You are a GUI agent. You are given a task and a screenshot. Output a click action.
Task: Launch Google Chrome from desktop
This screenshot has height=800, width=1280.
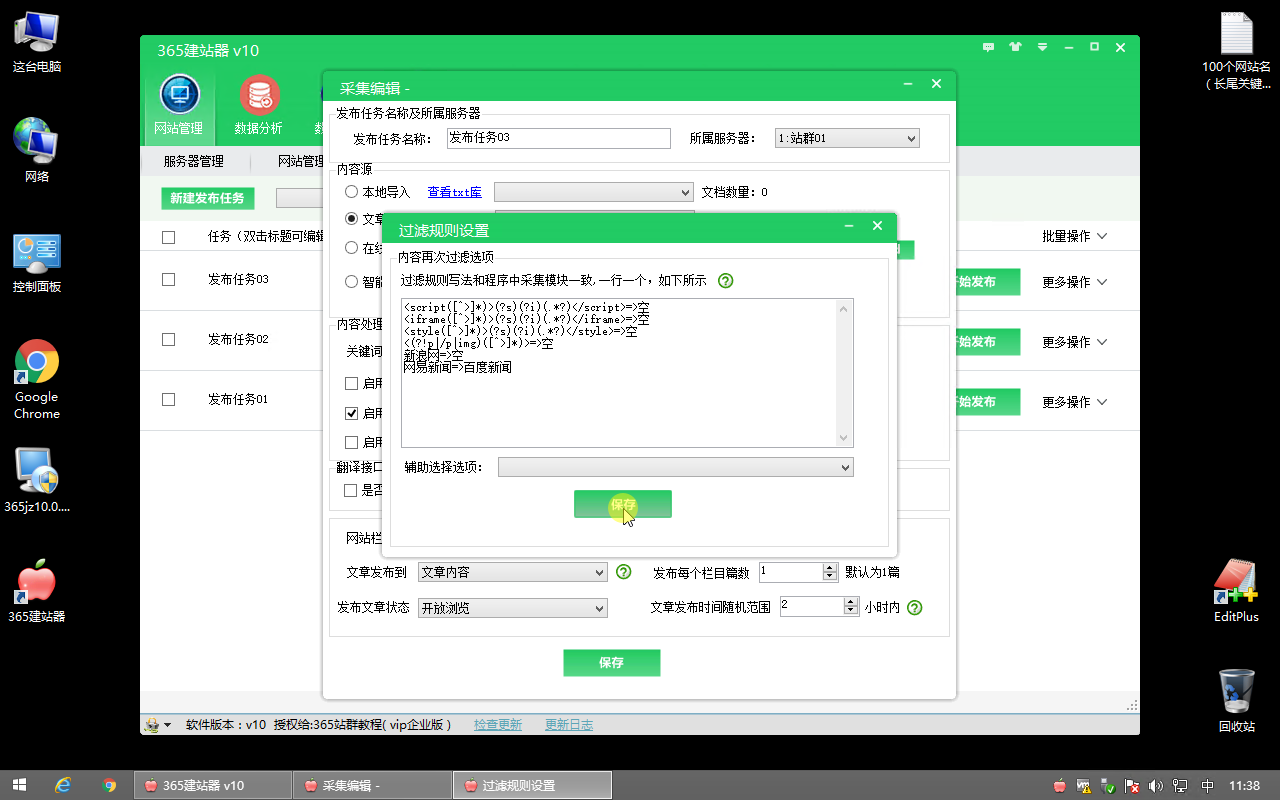point(37,380)
